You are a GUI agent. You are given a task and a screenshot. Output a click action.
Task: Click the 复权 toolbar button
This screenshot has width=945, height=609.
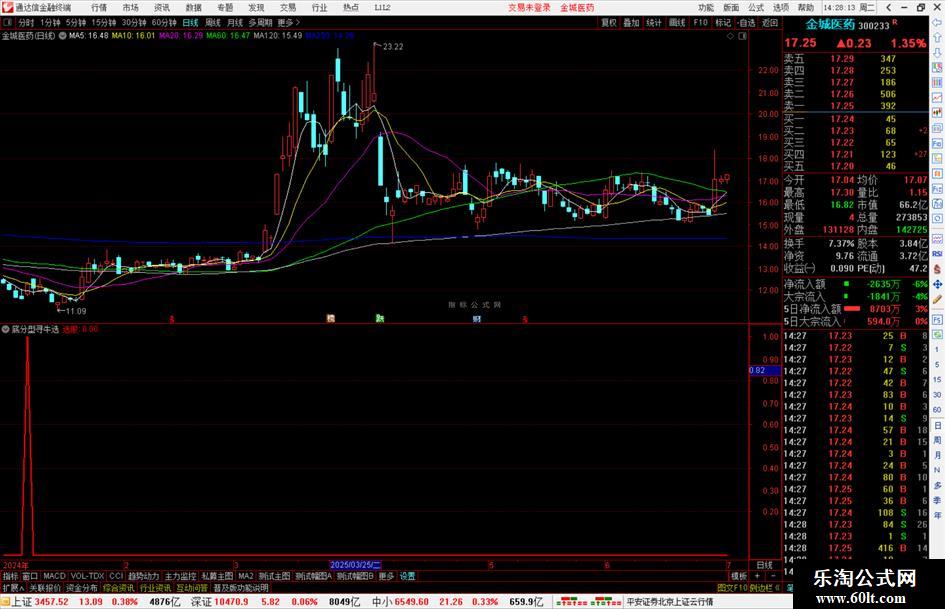(609, 22)
